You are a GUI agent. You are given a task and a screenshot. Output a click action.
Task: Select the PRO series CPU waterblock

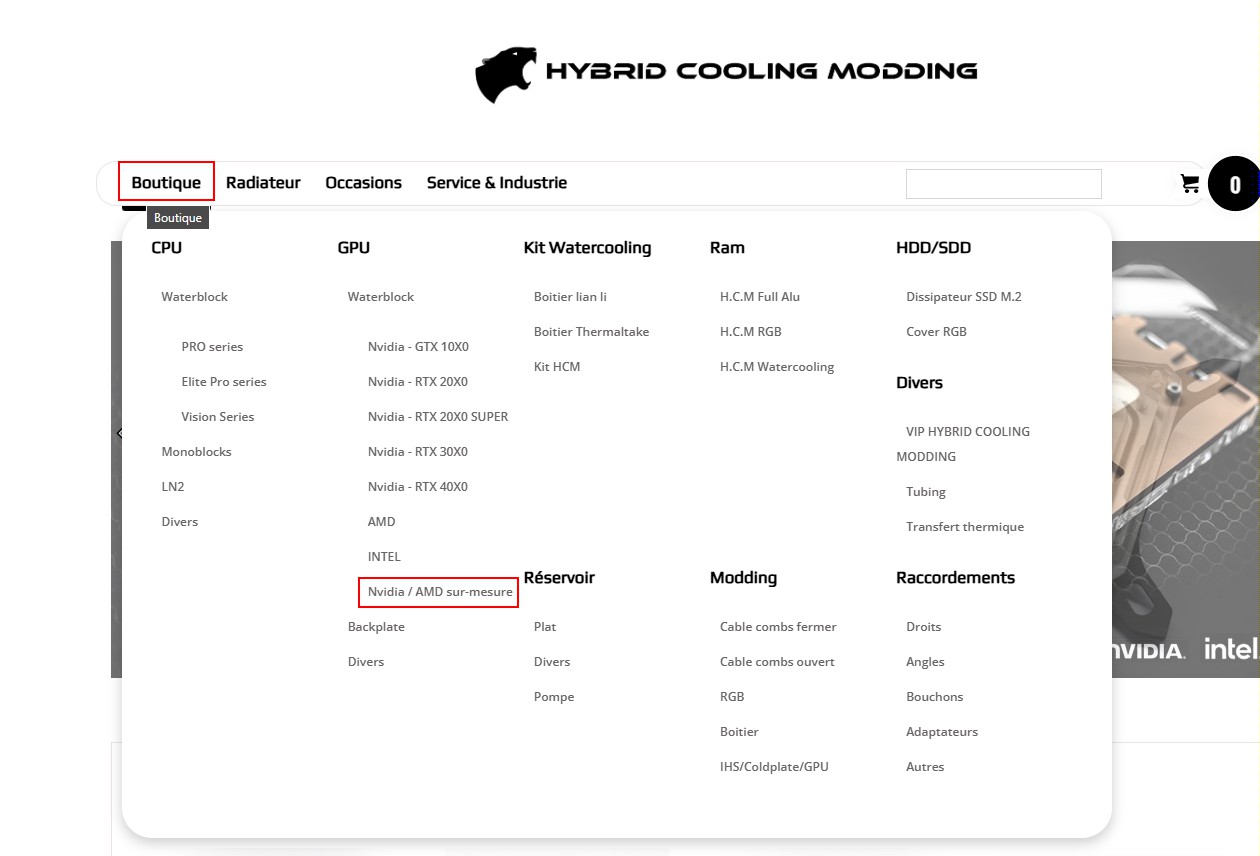pyautogui.click(x=212, y=347)
